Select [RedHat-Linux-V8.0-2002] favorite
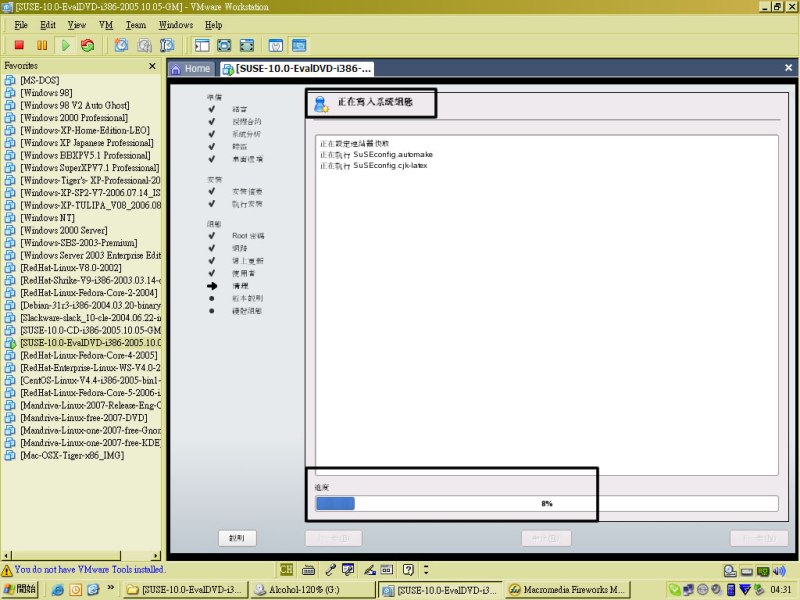The image size is (800, 600). coord(70,268)
